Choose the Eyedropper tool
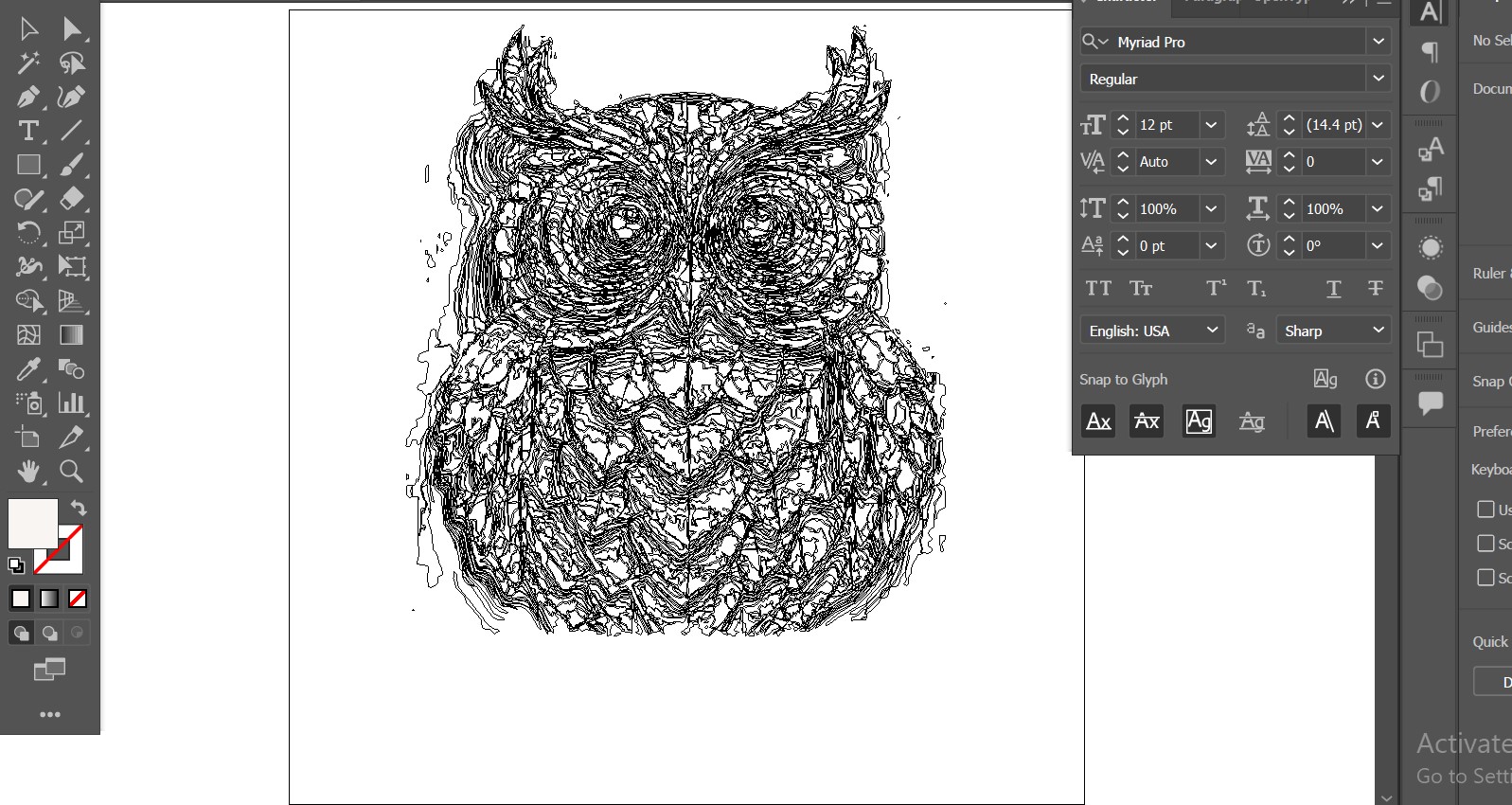 tap(28, 369)
